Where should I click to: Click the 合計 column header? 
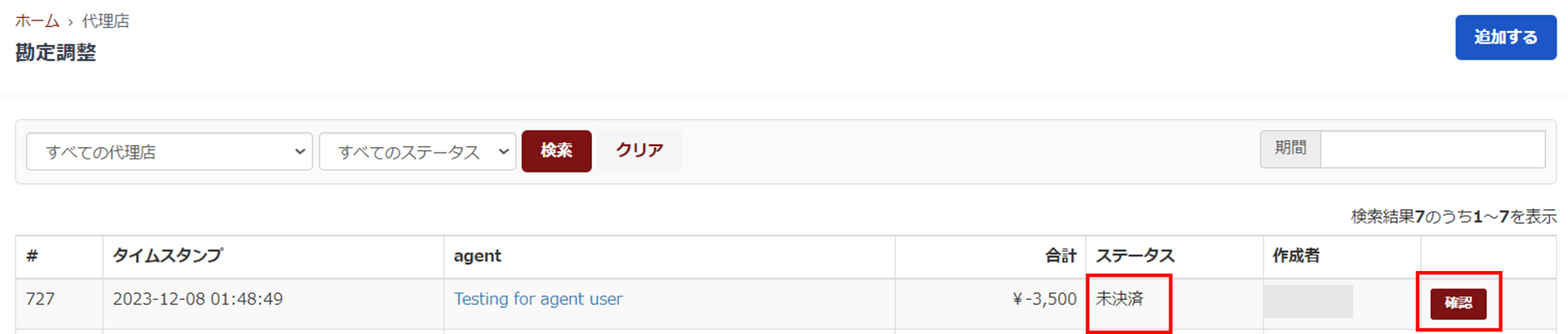pos(1061,256)
